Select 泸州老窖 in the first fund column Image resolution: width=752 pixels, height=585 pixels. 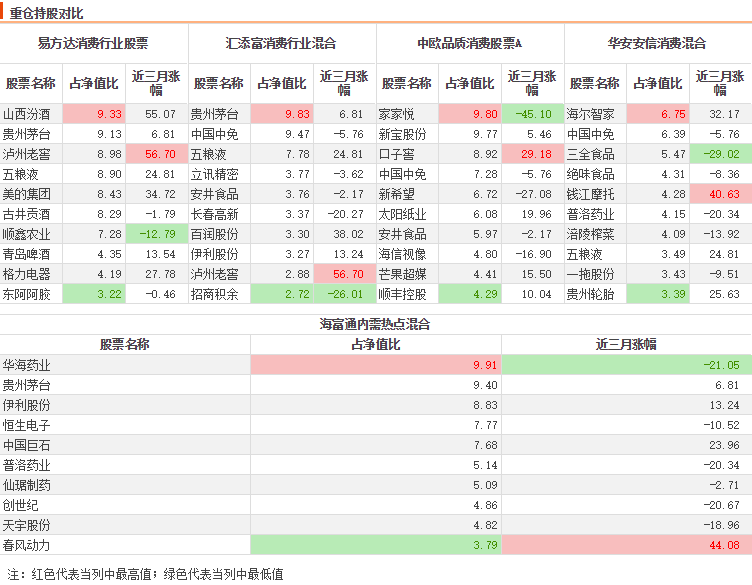pos(26,154)
